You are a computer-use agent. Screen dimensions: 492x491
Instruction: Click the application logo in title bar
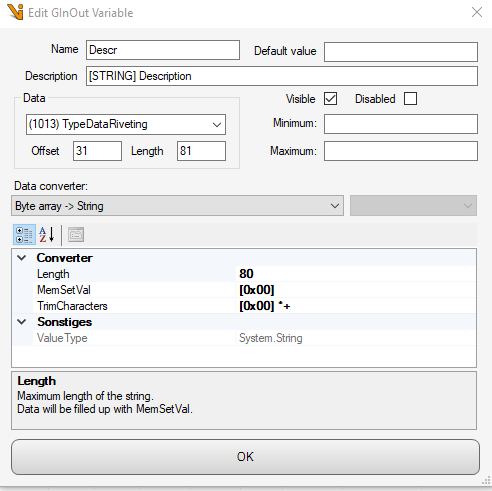(15, 12)
